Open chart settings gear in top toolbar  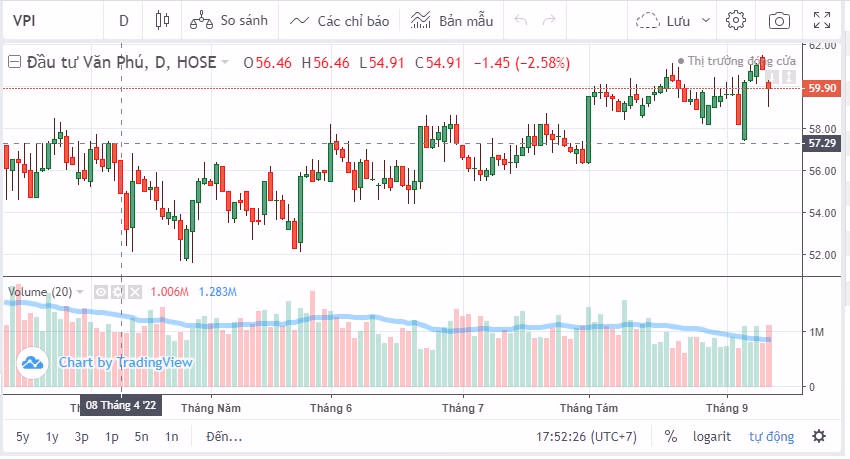[x=736, y=20]
